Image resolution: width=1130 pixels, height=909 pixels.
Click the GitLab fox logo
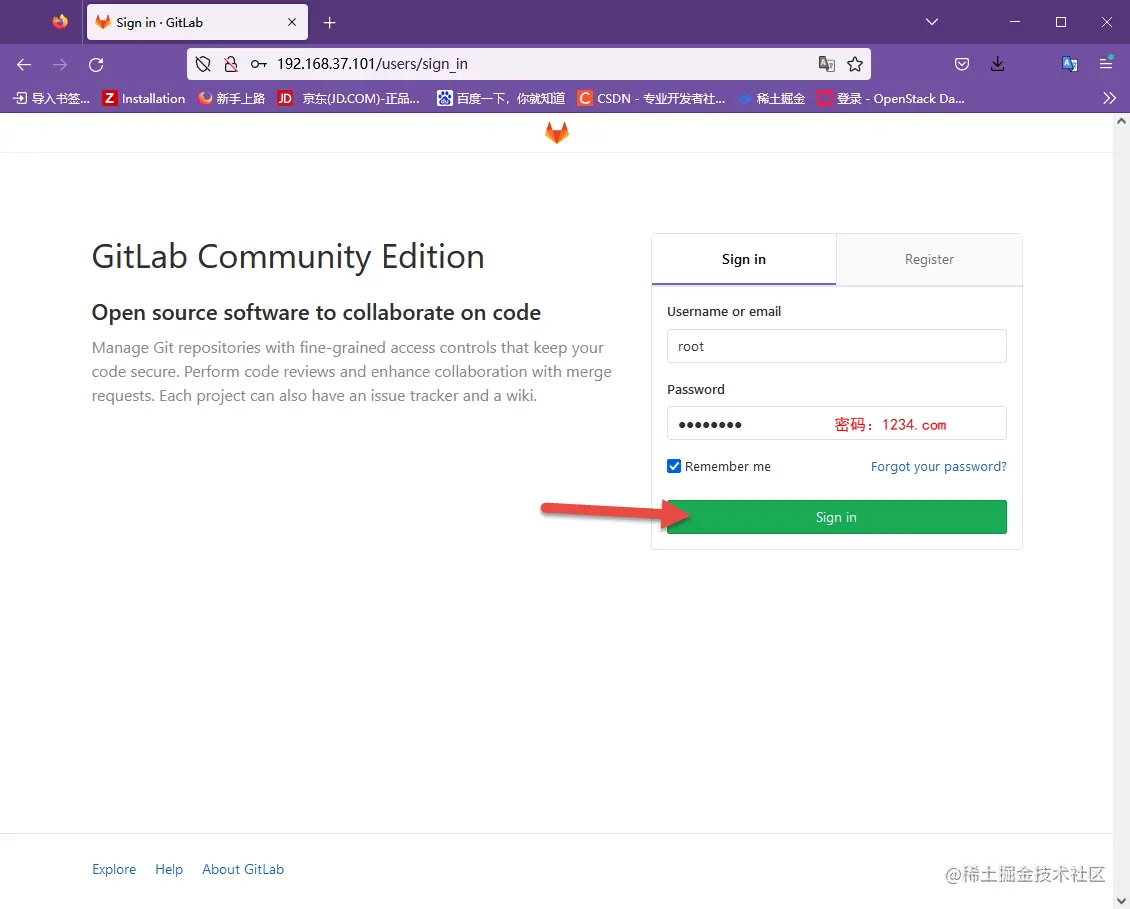point(556,133)
